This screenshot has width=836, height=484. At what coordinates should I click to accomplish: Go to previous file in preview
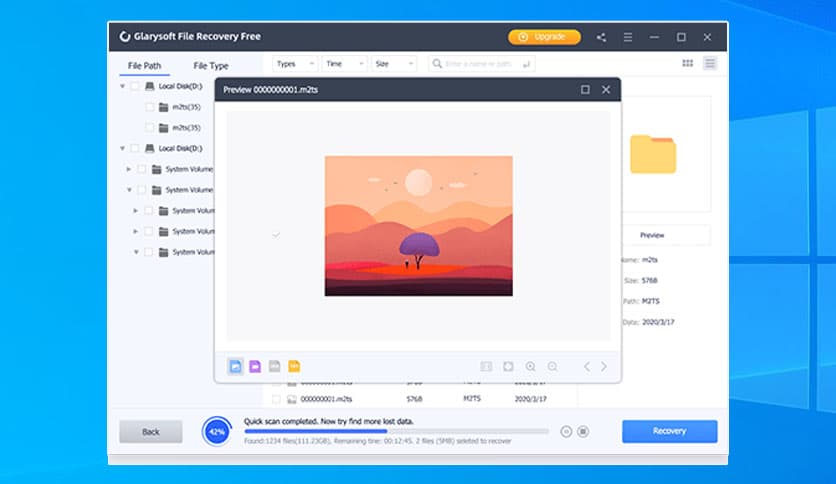(586, 367)
